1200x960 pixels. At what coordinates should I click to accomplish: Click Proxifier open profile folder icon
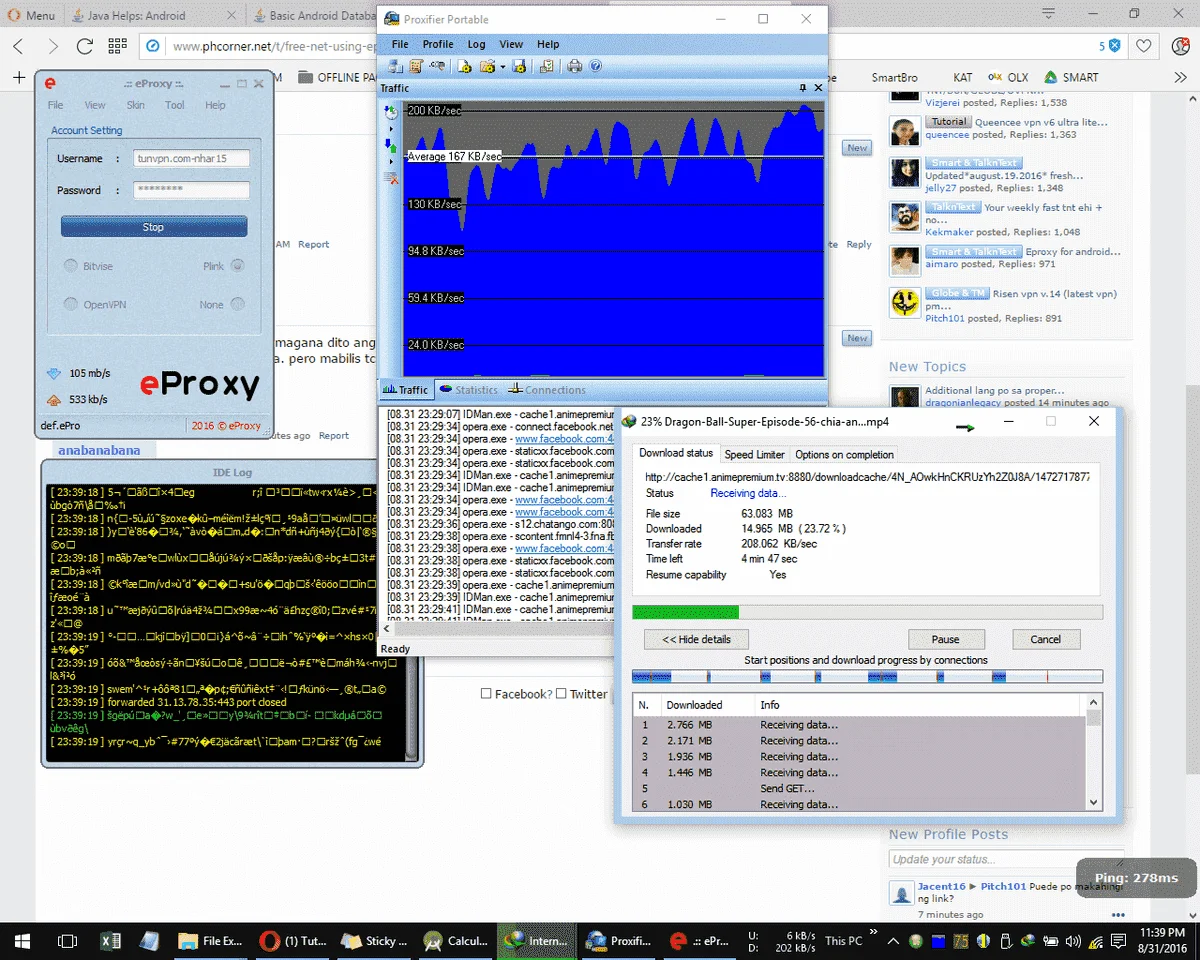(487, 66)
